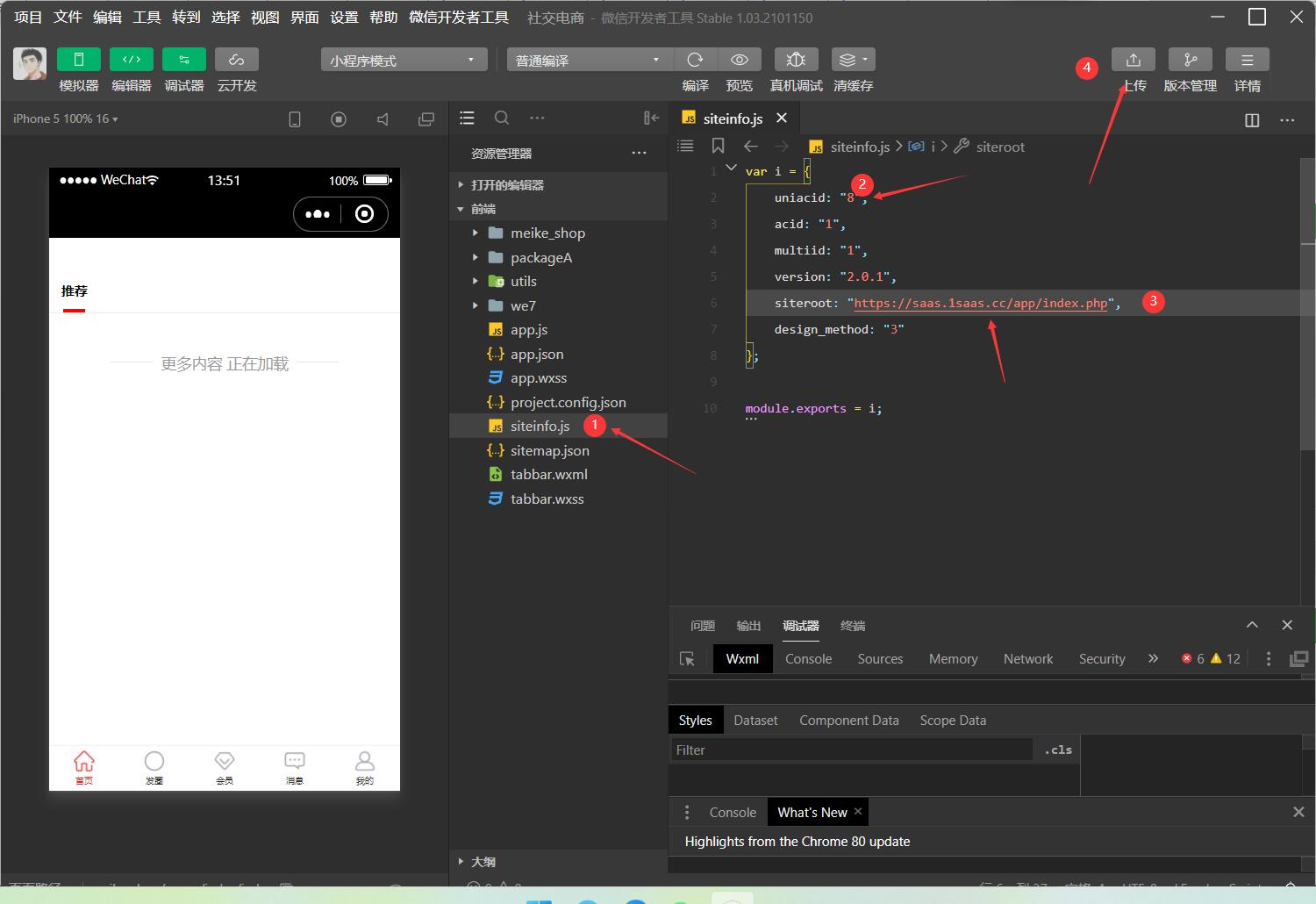1316x904 pixels.
Task: Open cloud development icon
Action: tap(237, 60)
